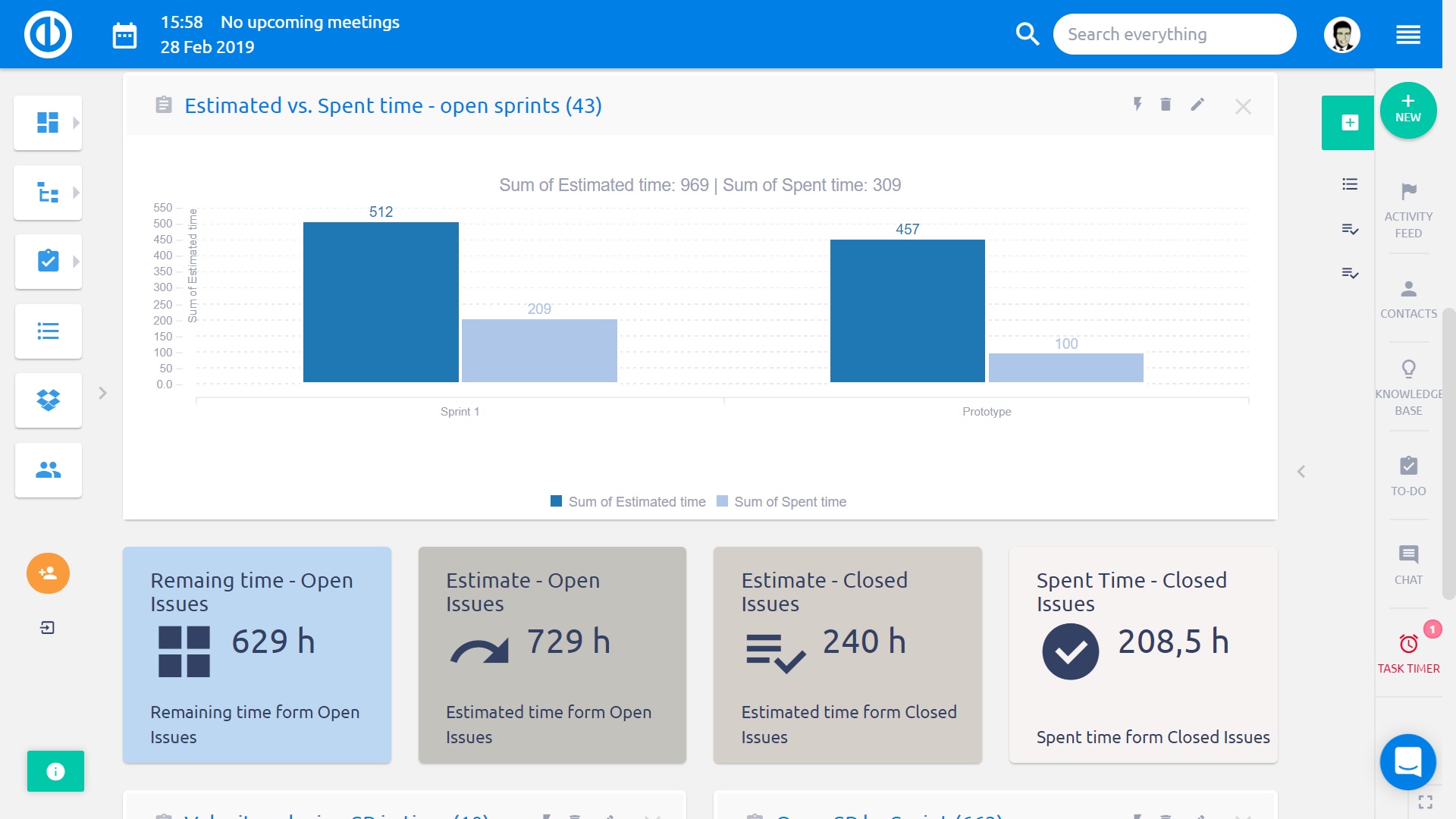
Task: Open the hamburger menu top right
Action: click(x=1408, y=35)
